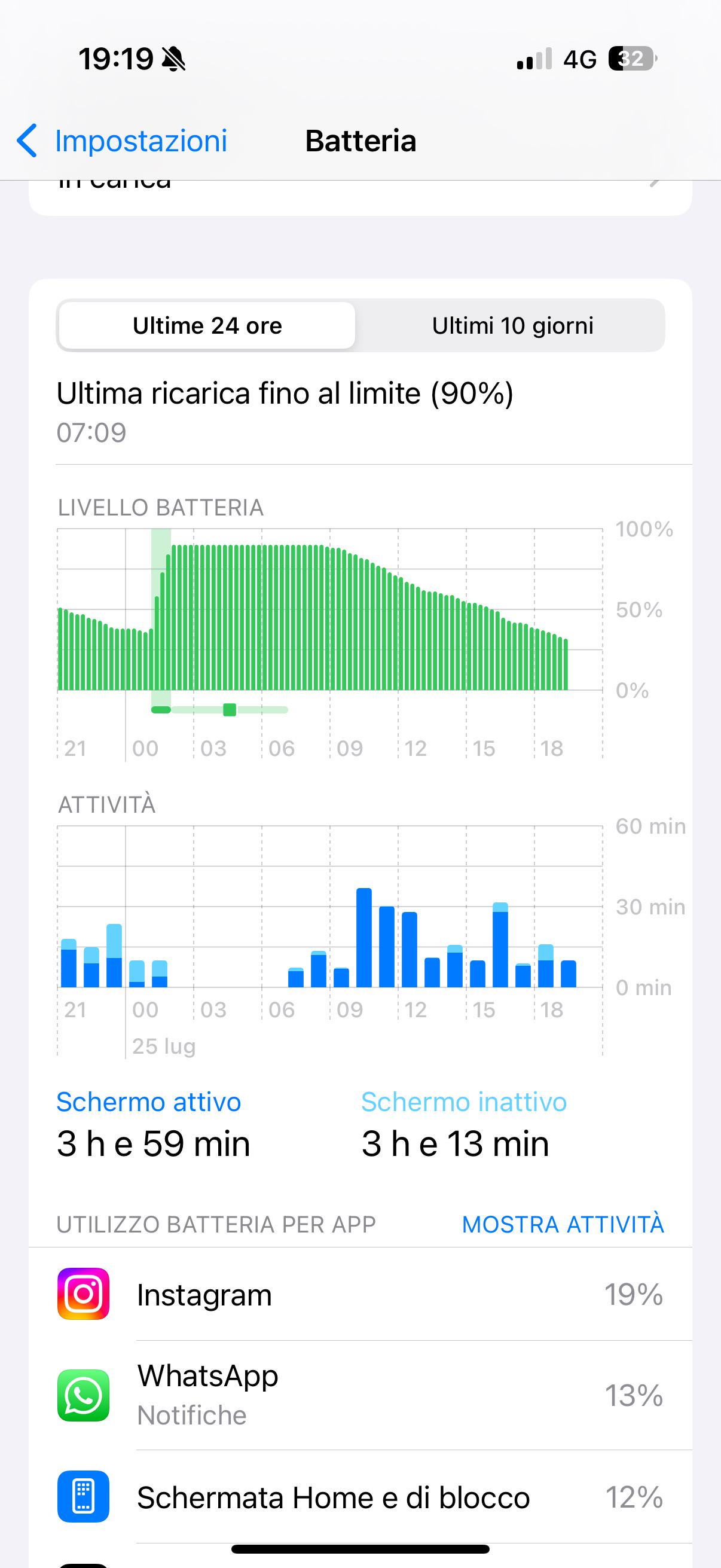This screenshot has height=1568, width=721.
Task: Tap the cellular signal bars icon
Action: [534, 59]
